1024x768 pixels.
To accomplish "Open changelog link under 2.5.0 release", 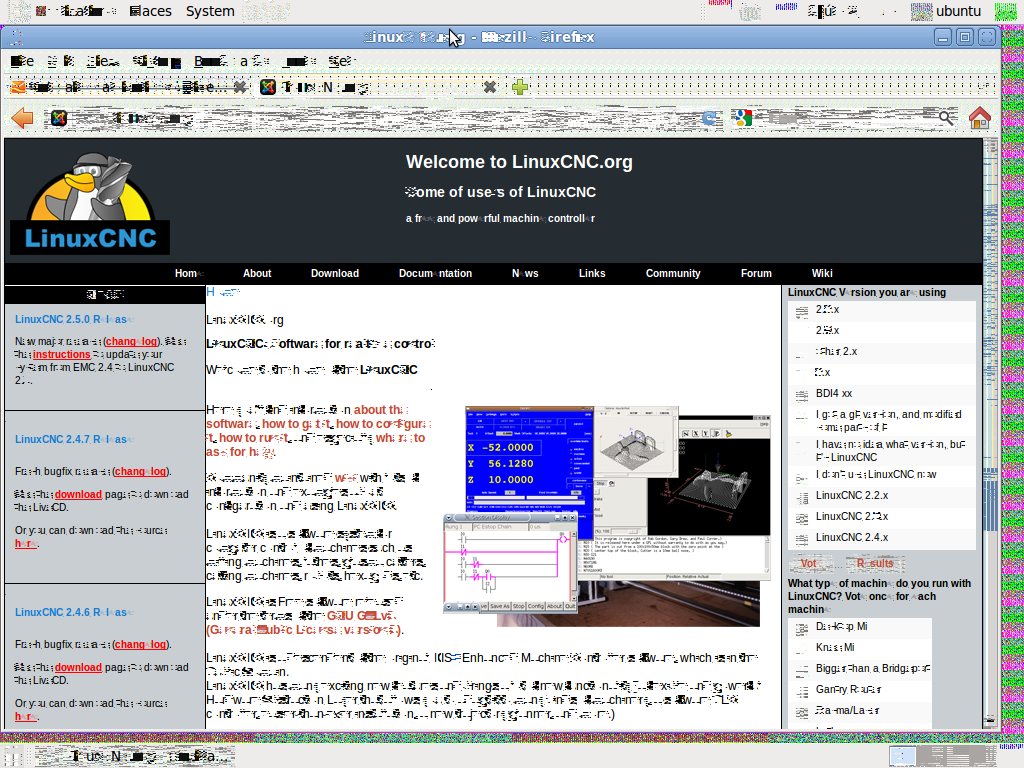I will pyautogui.click(x=131, y=342).
